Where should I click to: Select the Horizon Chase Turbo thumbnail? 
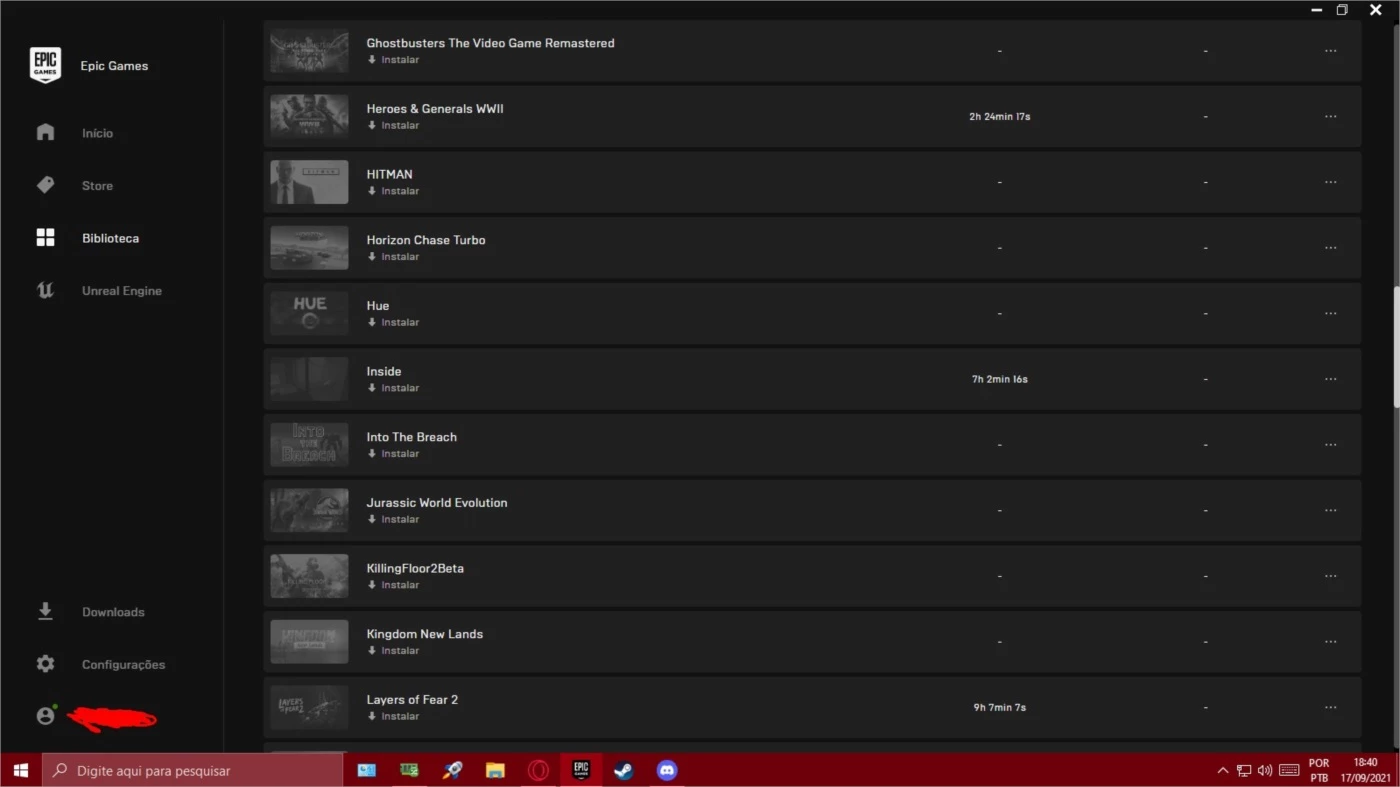pos(309,248)
